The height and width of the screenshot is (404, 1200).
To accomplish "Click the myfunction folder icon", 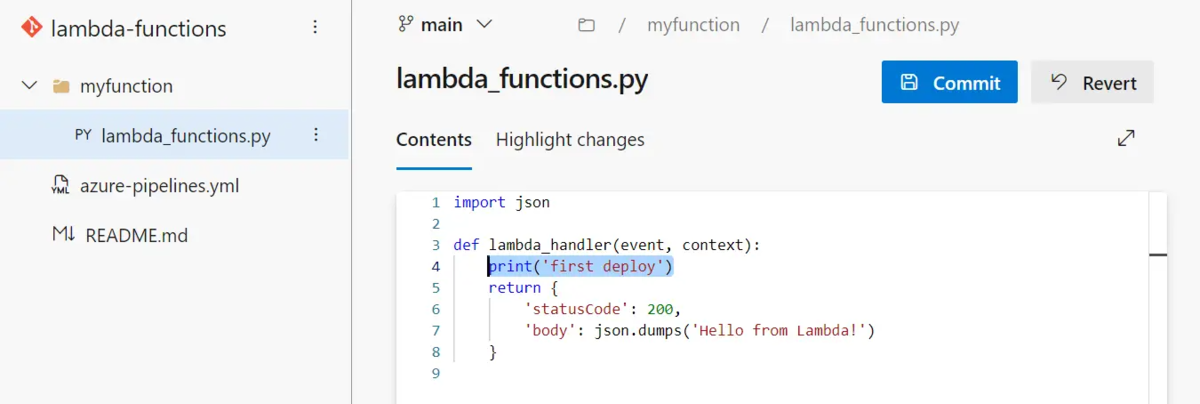I will [x=61, y=86].
